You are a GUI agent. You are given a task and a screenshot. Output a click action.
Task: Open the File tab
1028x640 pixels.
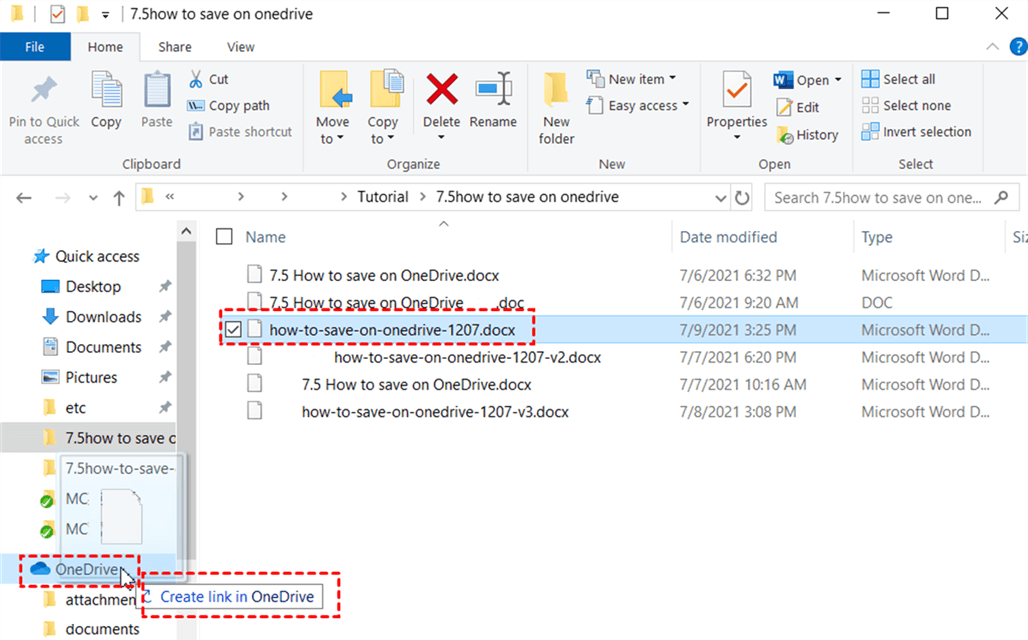pos(35,47)
